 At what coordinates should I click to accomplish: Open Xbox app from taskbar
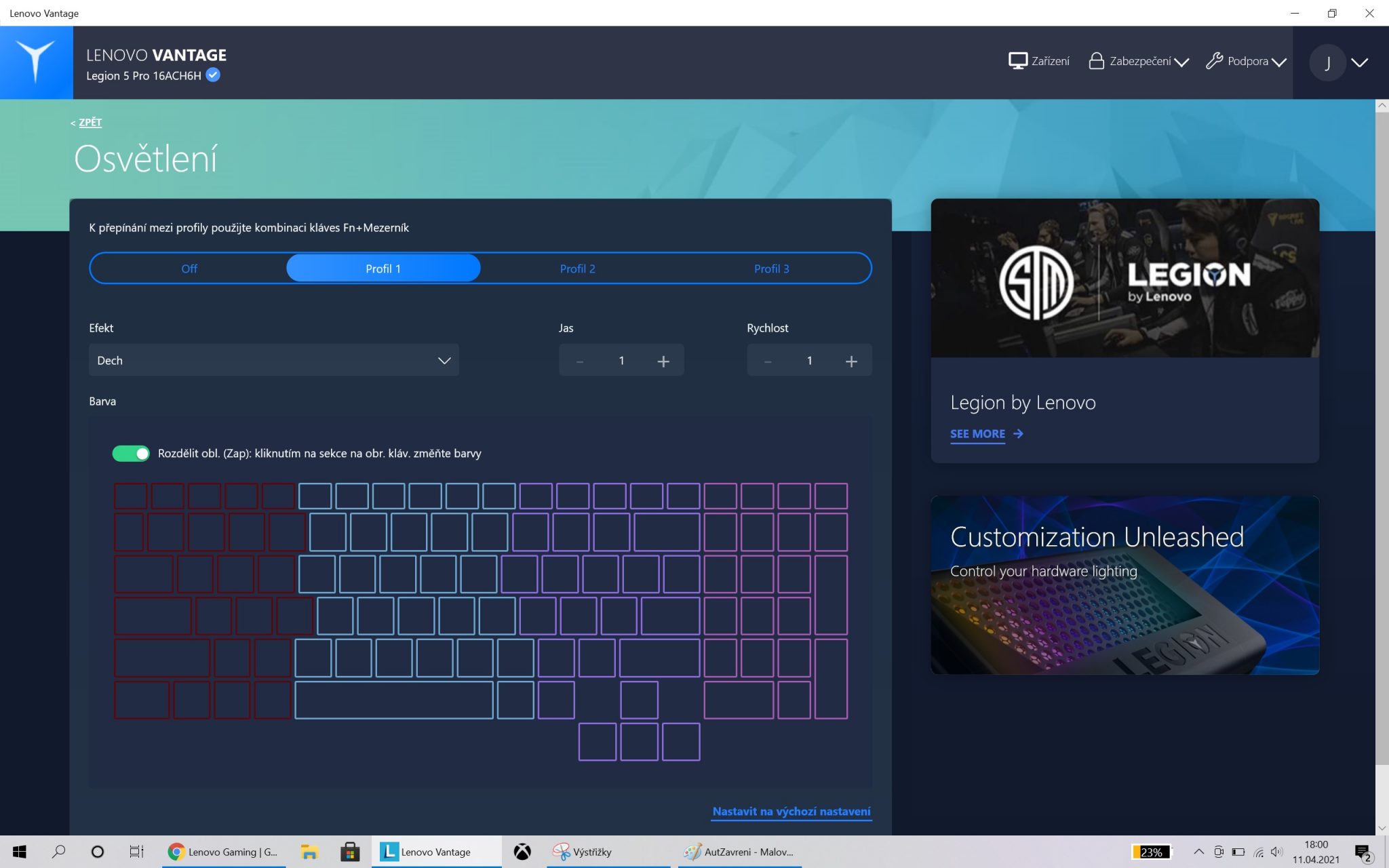pyautogui.click(x=522, y=852)
